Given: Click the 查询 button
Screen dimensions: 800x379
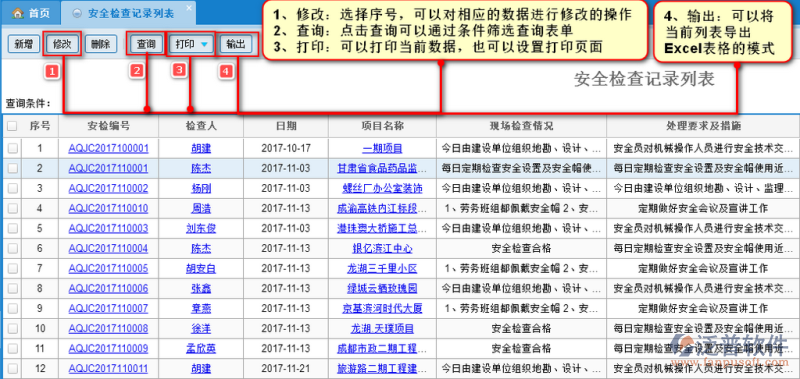Looking at the screenshot, I should [x=146, y=44].
